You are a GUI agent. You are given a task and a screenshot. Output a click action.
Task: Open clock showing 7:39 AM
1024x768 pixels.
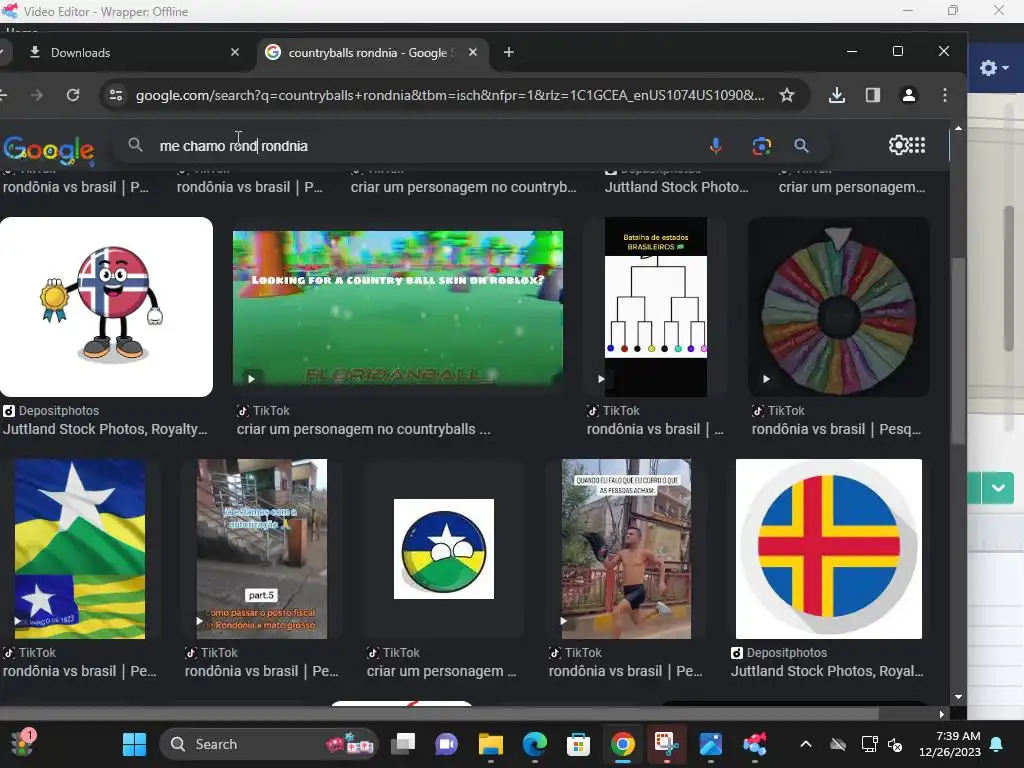pos(950,744)
